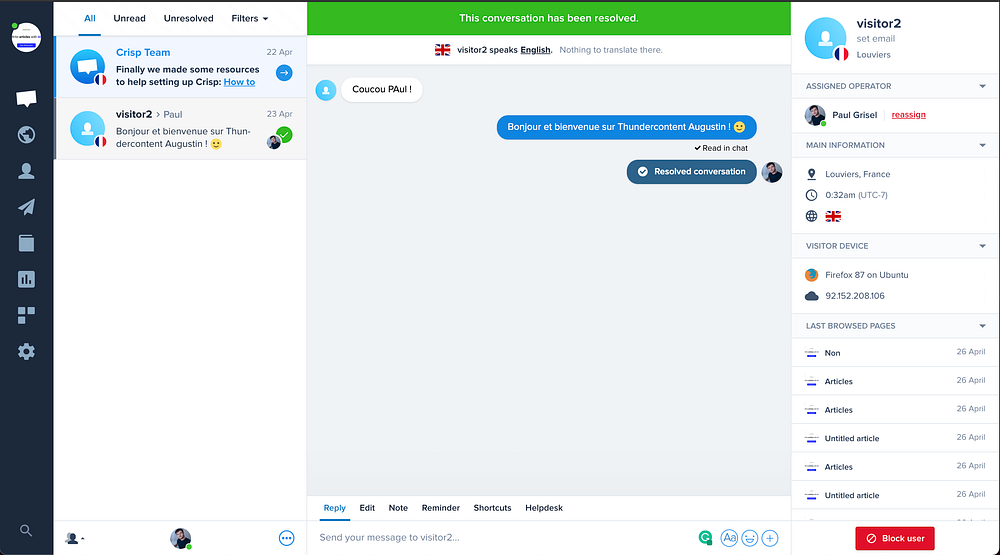Viewport: 1000px width, 555px height.
Task: Click the three-dots more options icon
Action: [286, 538]
